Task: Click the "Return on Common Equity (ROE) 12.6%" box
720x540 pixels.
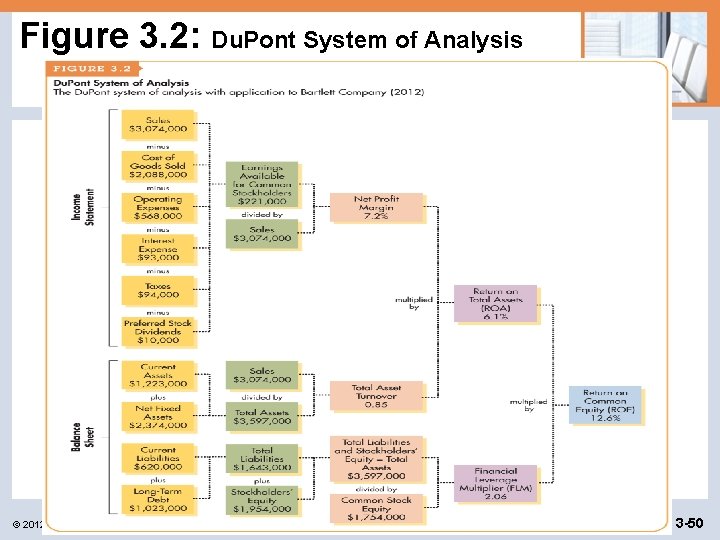Action: click(605, 405)
